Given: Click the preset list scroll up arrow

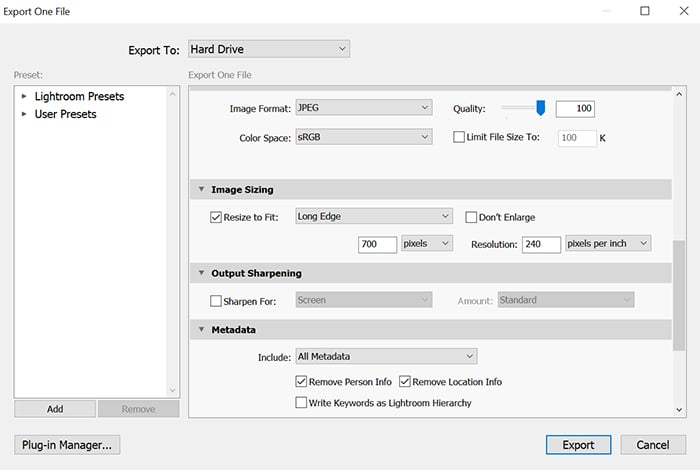Looking at the screenshot, I should 173,94.
